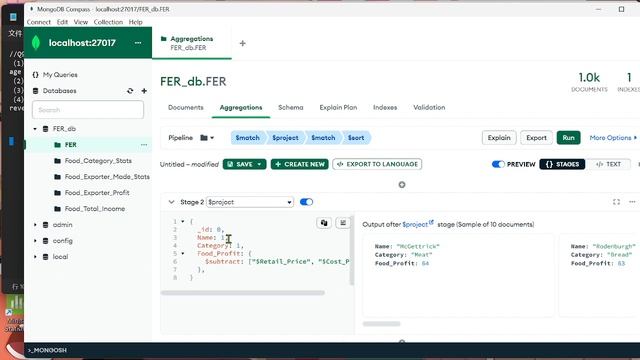Viewport: 640px width, 360px height.
Task: Disable Stage 2 with its toggle
Action: tap(306, 202)
